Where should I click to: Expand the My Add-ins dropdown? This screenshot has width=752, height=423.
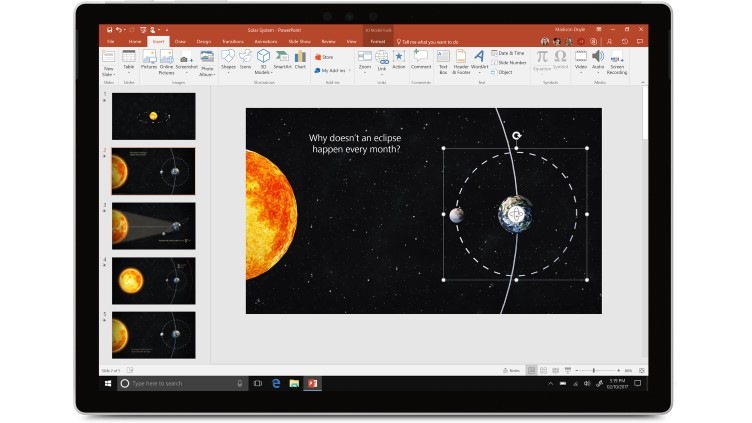tap(349, 71)
